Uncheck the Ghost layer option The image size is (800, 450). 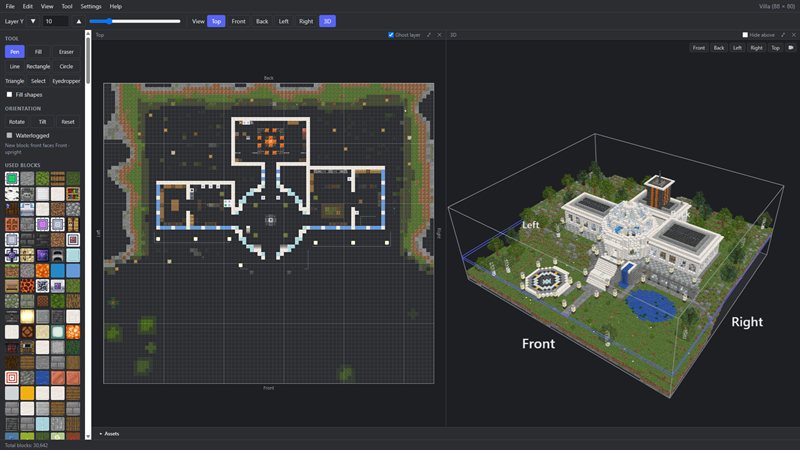tap(391, 35)
